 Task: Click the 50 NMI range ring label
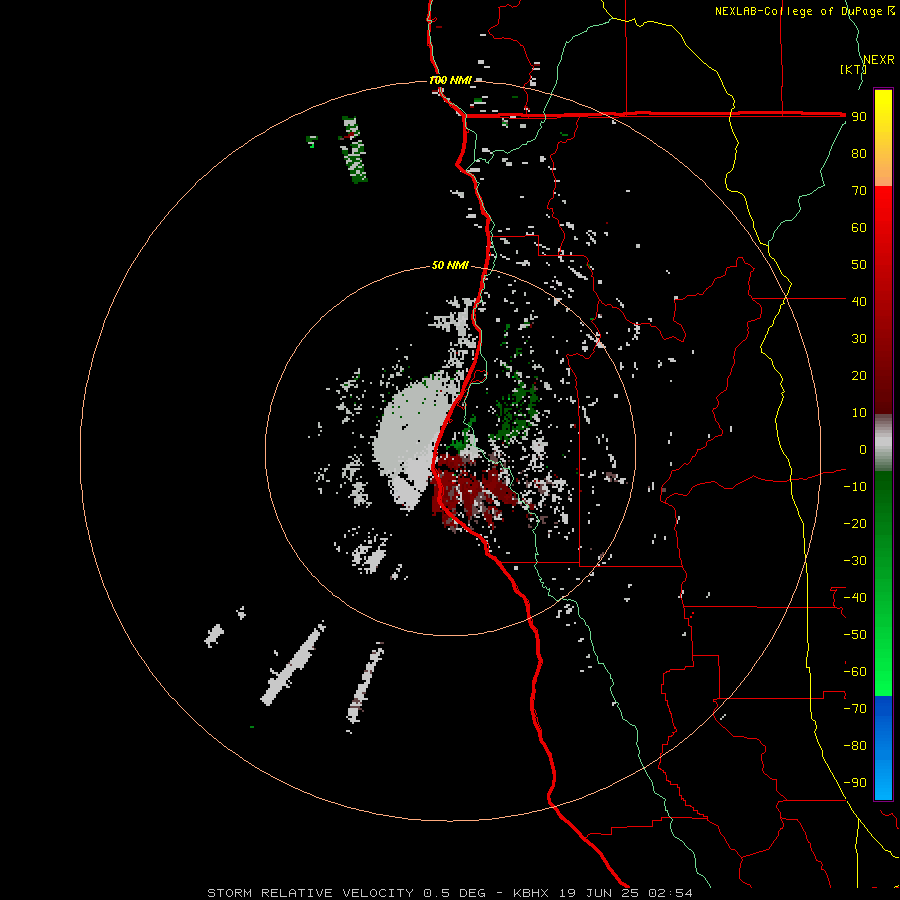[x=450, y=265]
